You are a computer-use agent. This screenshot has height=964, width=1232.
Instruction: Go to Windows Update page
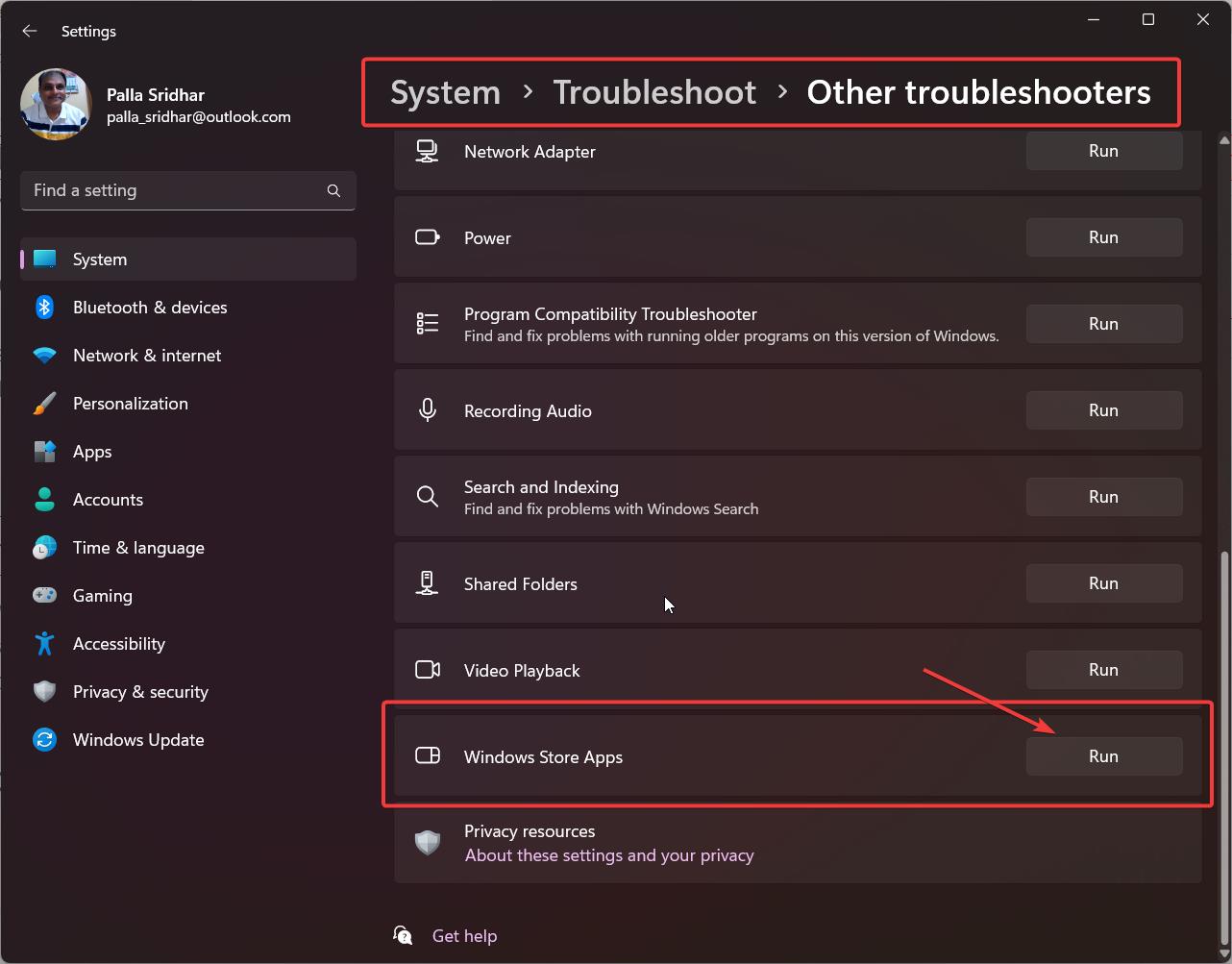click(188, 739)
